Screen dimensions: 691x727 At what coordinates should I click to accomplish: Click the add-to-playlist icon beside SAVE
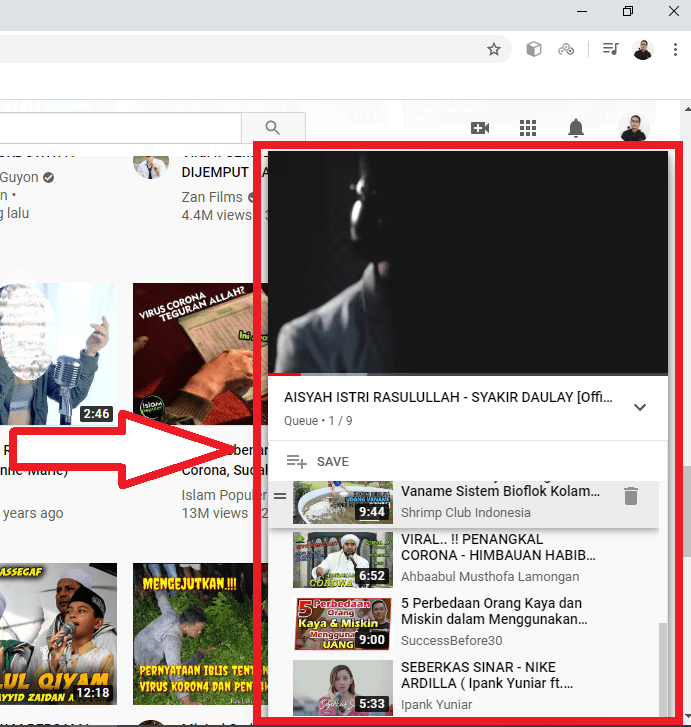(x=297, y=461)
